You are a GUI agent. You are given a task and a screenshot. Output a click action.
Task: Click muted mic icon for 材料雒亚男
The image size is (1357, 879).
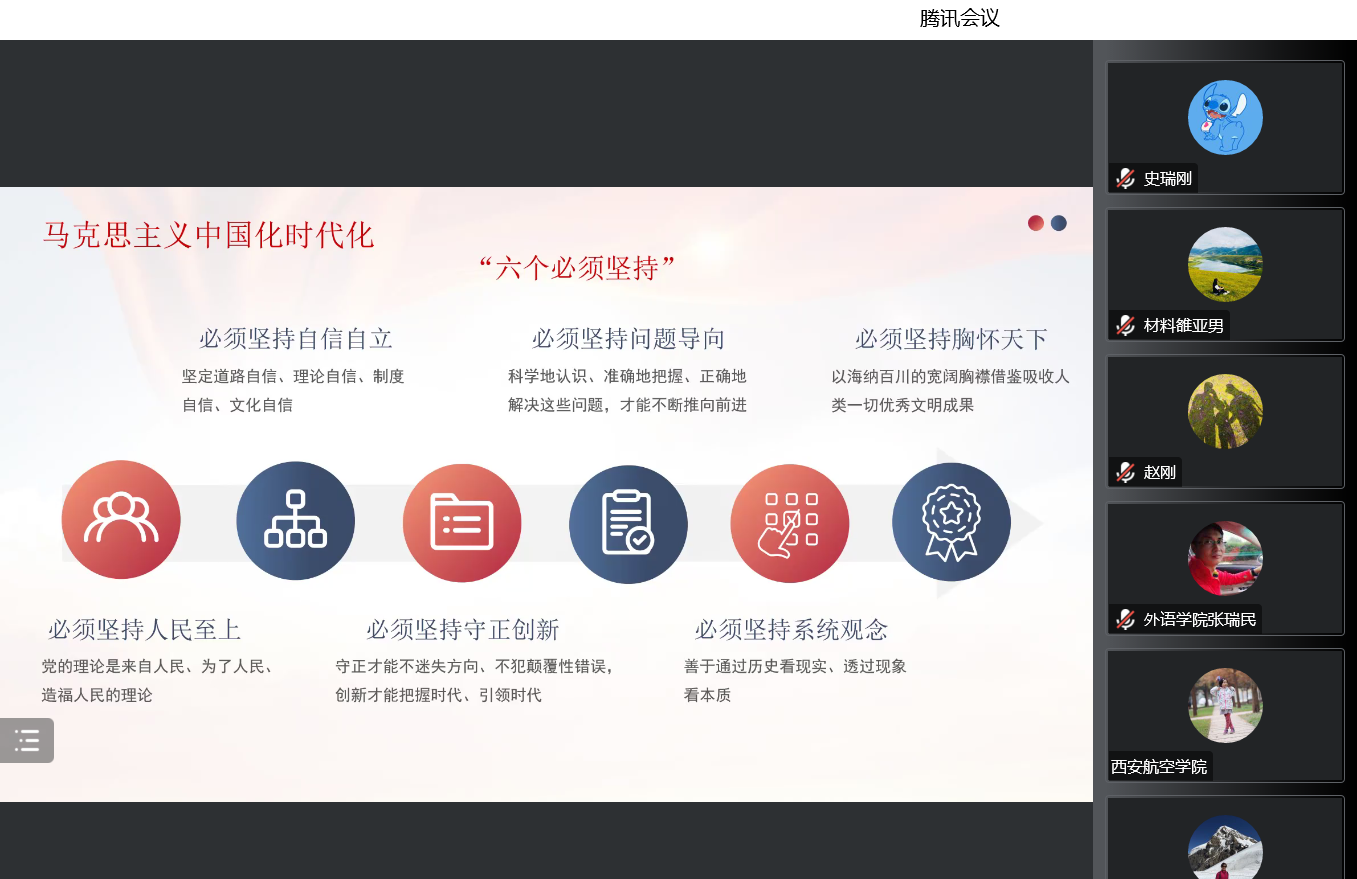click(x=1125, y=326)
